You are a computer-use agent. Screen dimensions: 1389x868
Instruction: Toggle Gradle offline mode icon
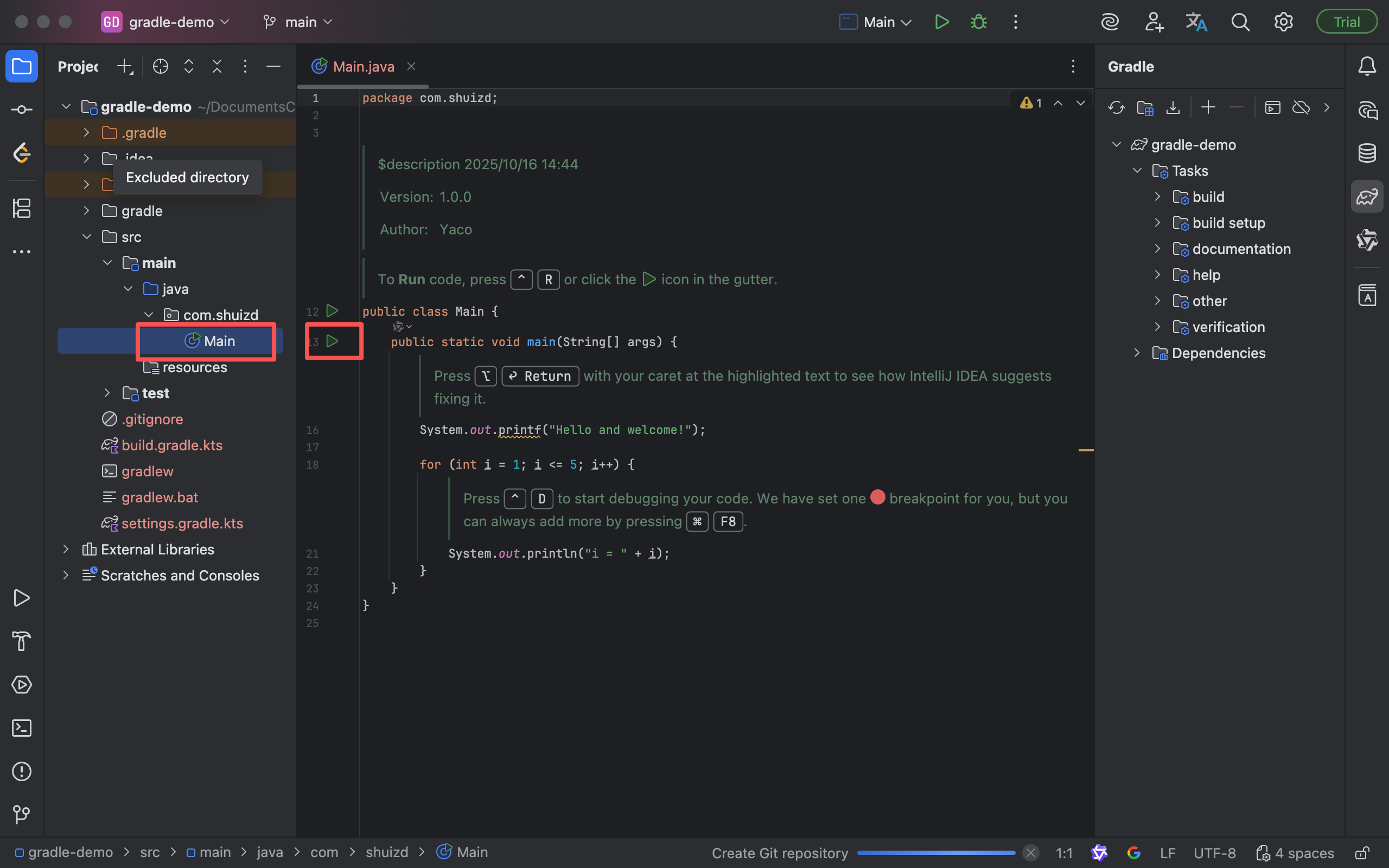tap(1301, 107)
